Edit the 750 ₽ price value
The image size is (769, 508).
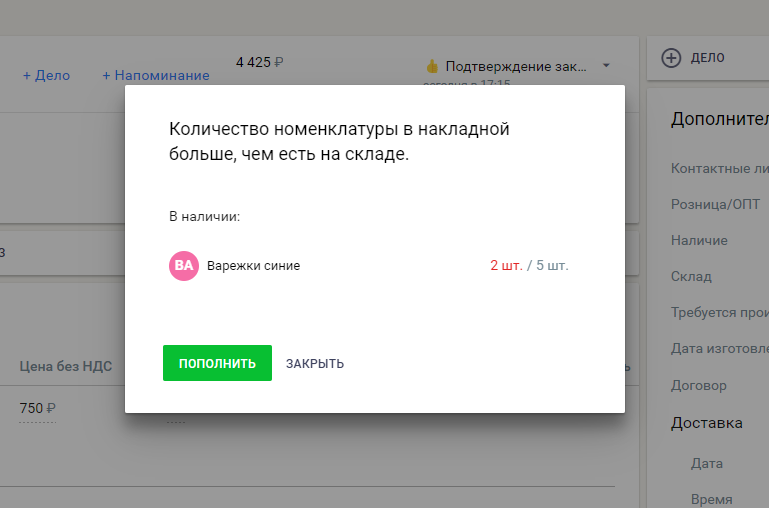tap(37, 408)
